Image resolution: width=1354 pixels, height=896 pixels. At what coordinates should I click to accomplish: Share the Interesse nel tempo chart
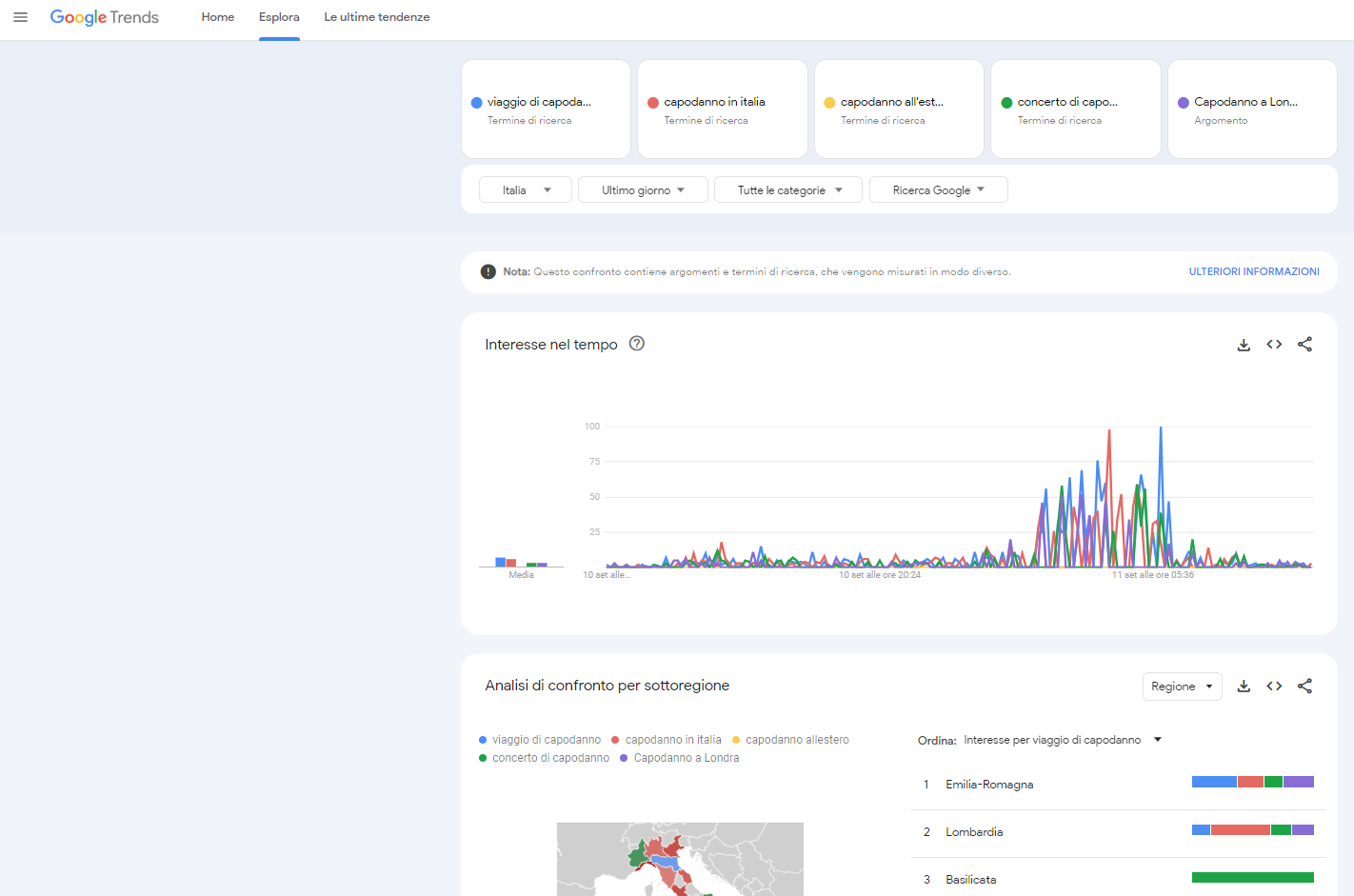tap(1304, 345)
